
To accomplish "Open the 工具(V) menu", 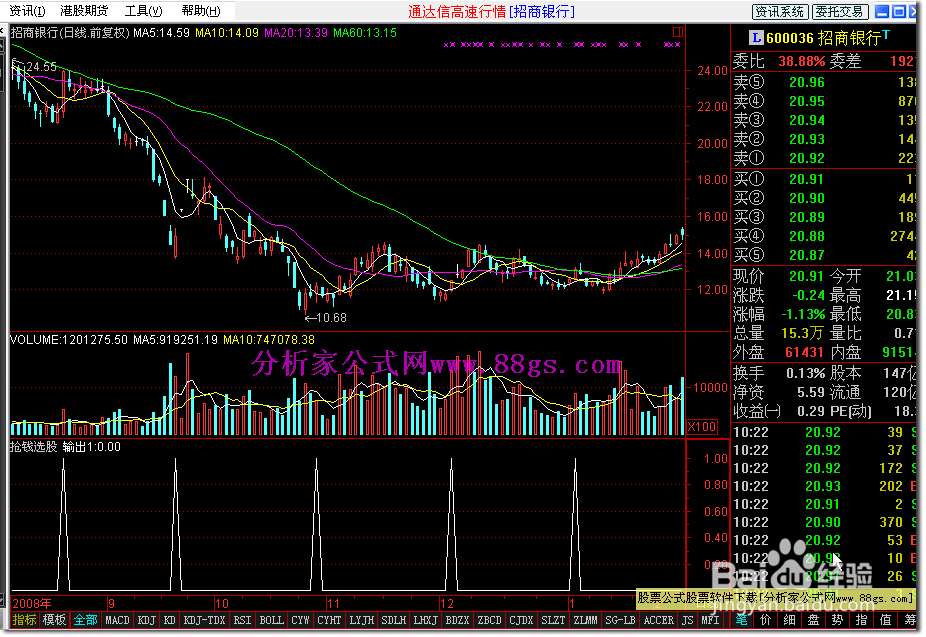I will (144, 11).
